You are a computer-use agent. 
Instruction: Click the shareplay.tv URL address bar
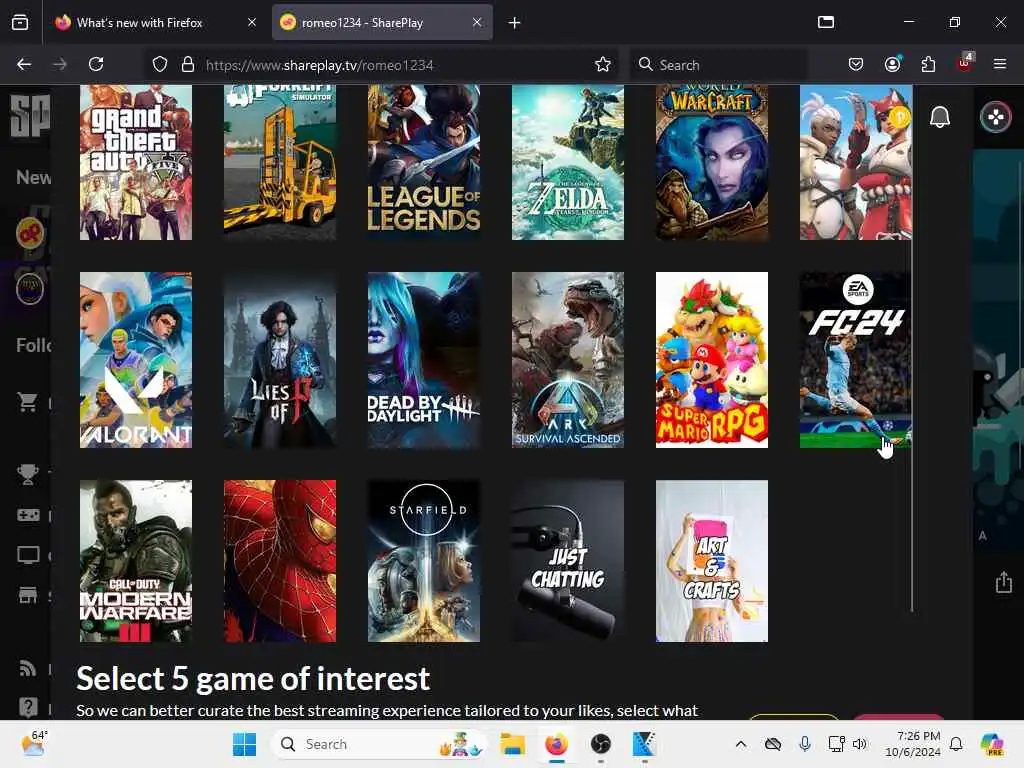click(x=382, y=65)
